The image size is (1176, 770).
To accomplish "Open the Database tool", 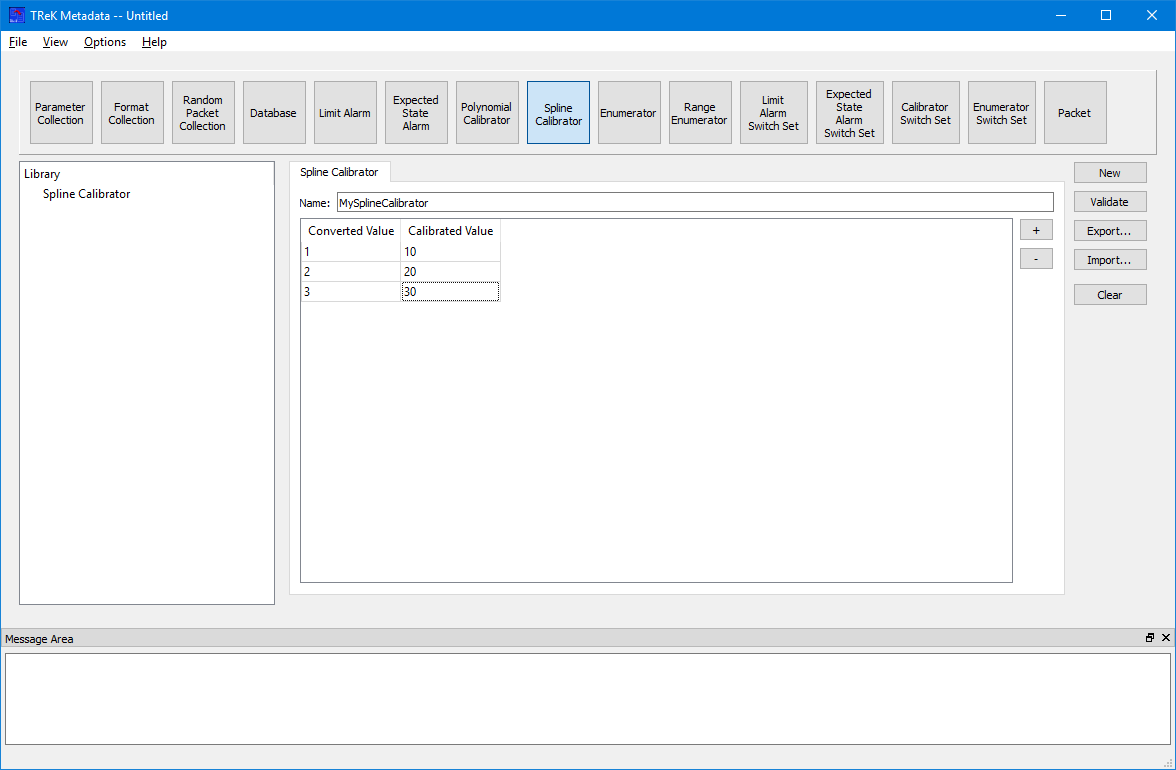I will [x=273, y=113].
